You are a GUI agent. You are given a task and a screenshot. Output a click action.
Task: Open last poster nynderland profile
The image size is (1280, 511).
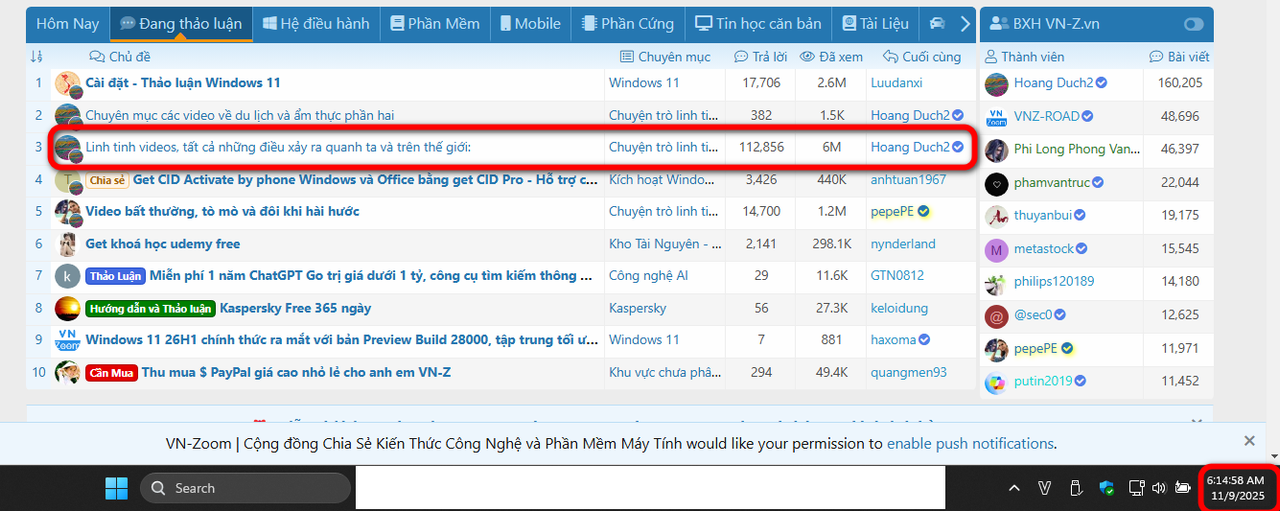coord(903,243)
